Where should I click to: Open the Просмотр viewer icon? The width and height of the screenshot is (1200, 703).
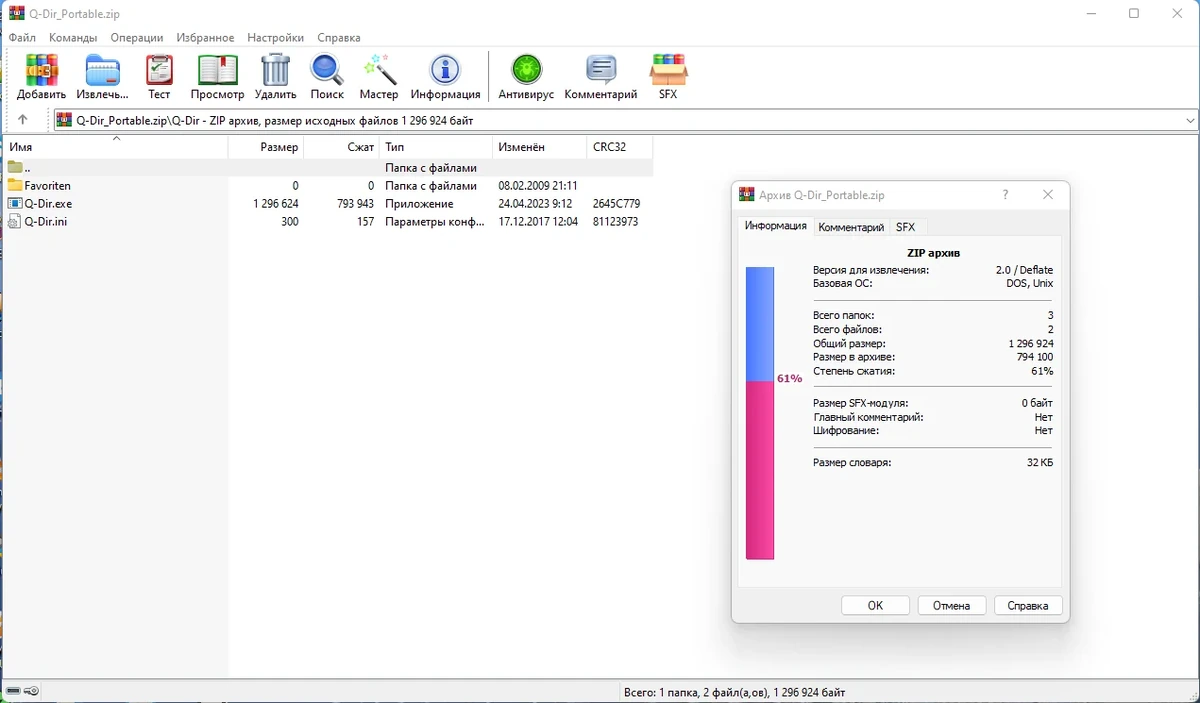coord(217,70)
